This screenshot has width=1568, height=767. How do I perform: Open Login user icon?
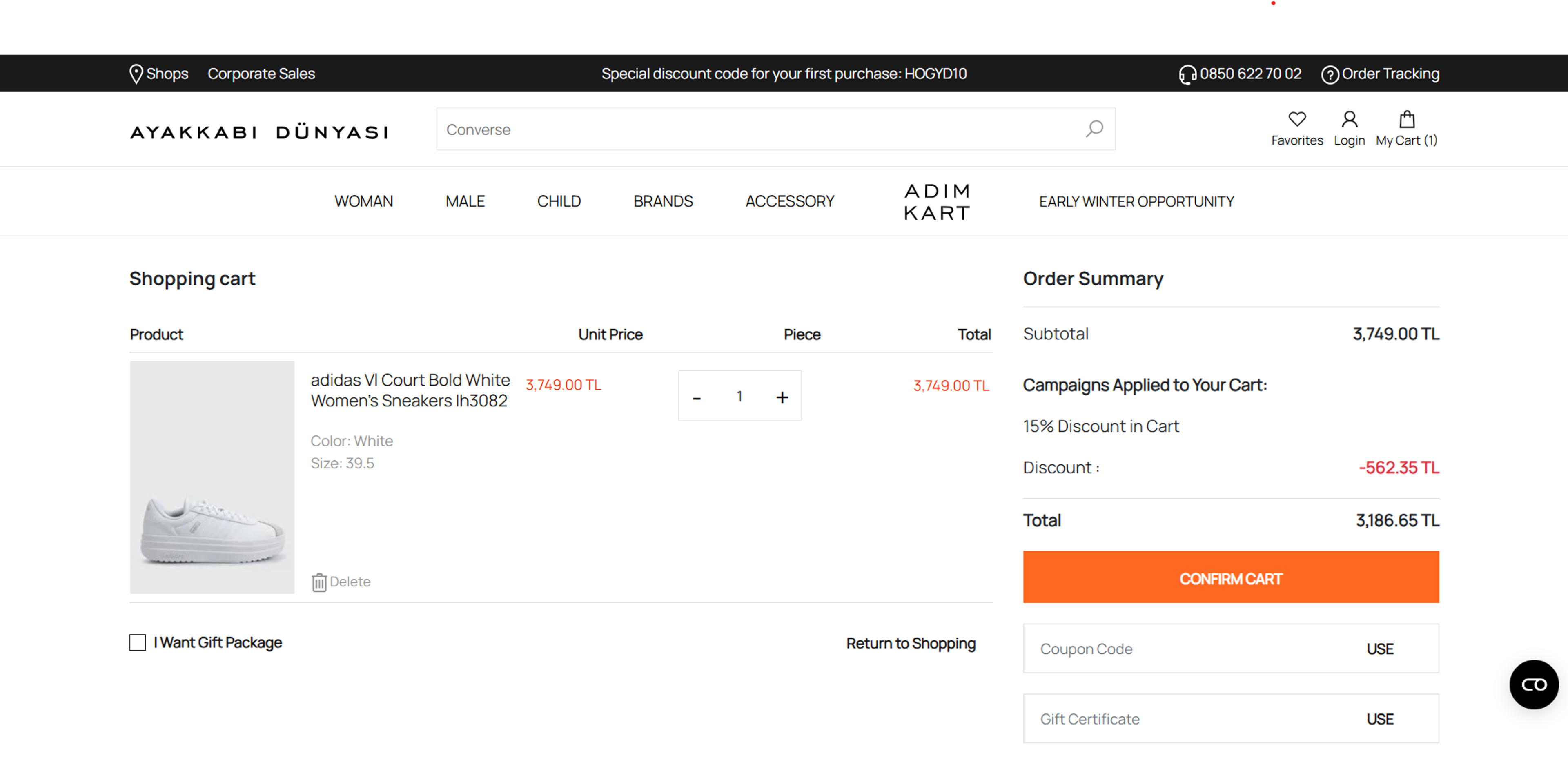tap(1349, 119)
